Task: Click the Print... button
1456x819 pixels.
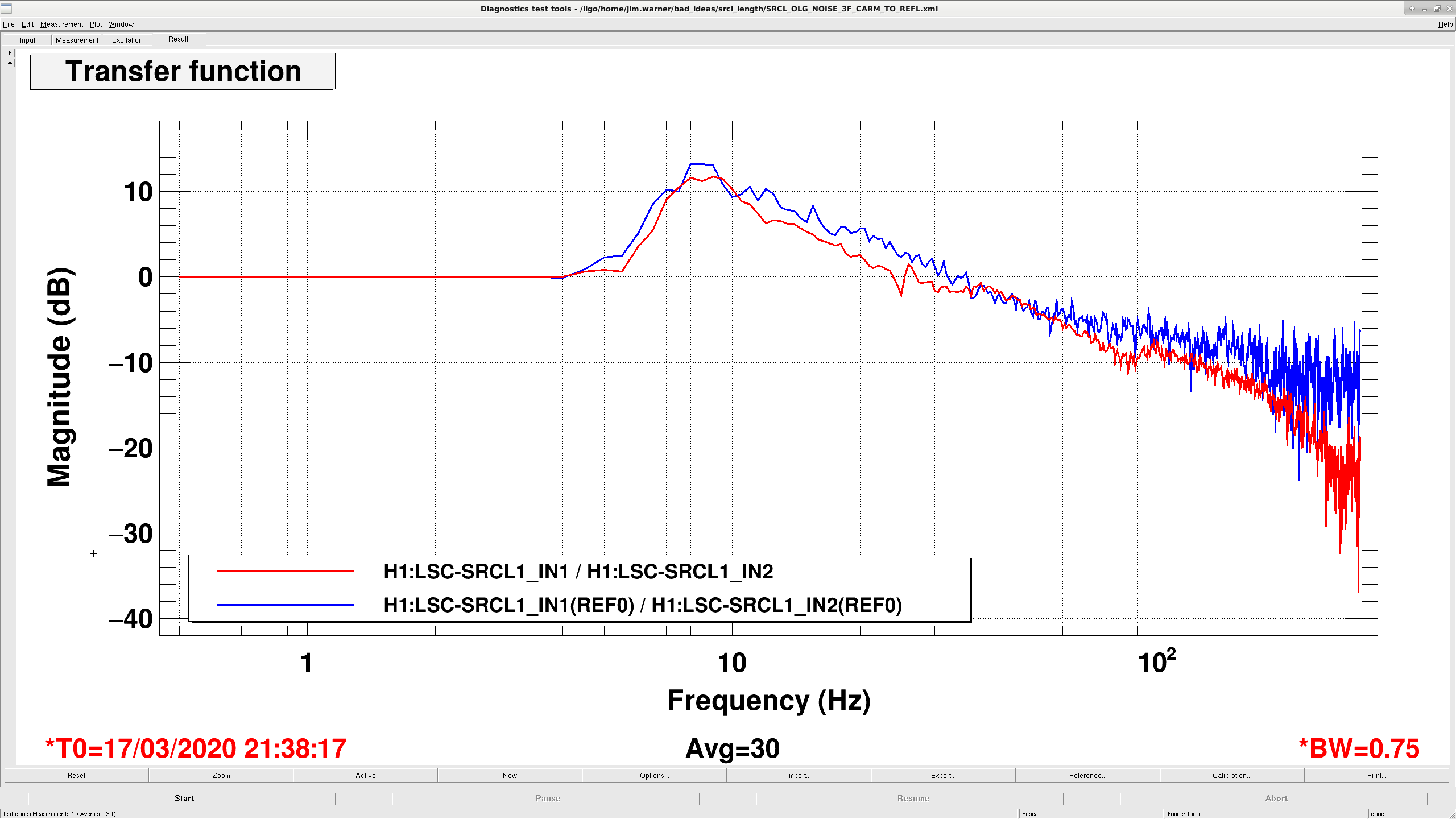Action: pyautogui.click(x=1376, y=775)
